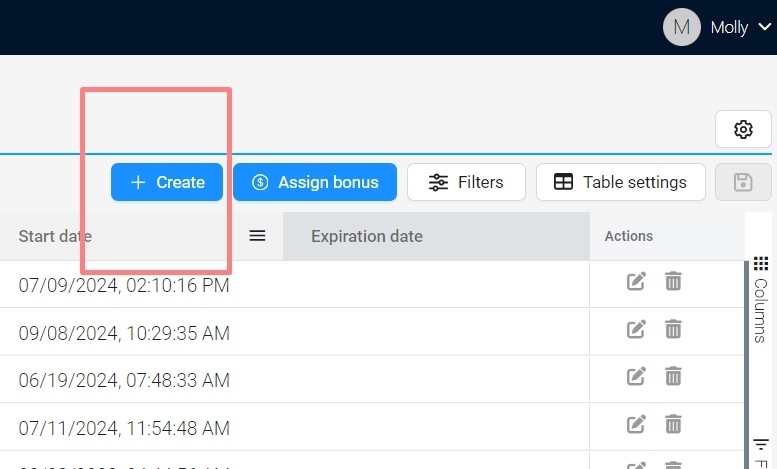Select cell 09/08/2024, 10:29:35 AM
The height and width of the screenshot is (469, 777).
coord(124,333)
